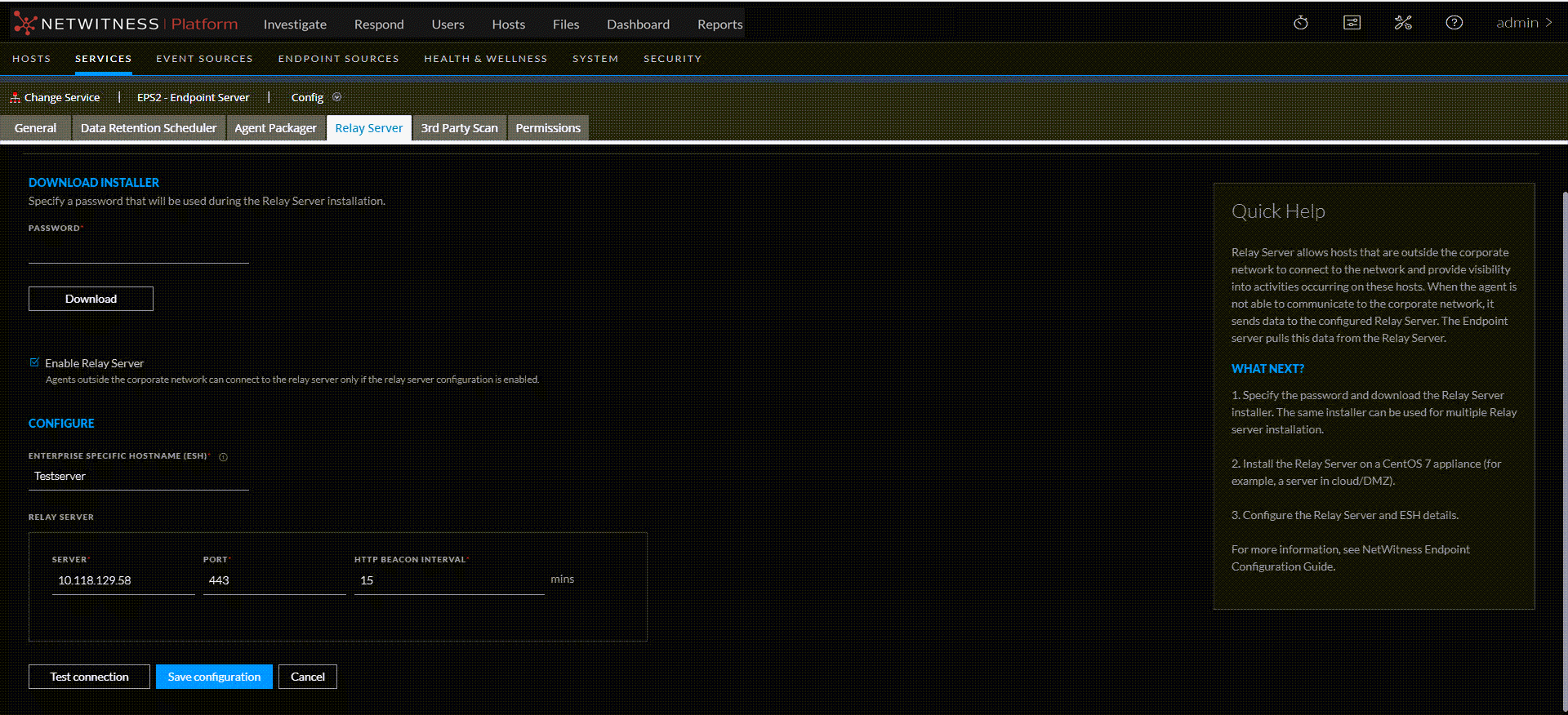The width and height of the screenshot is (1568, 715).
Task: Focus the HTTP Beacon Interval field
Action: pyautogui.click(x=448, y=580)
